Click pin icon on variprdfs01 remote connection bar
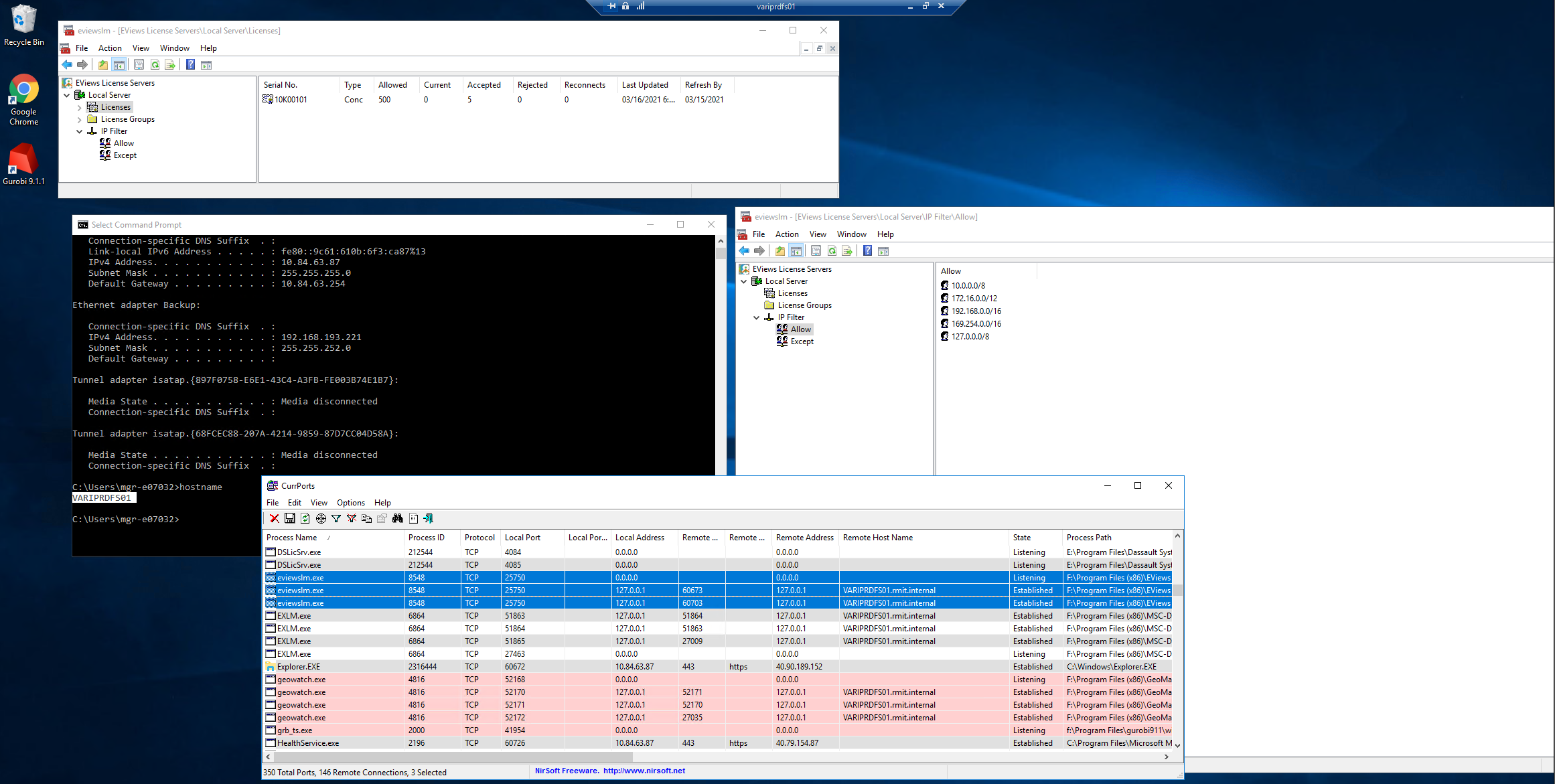 pyautogui.click(x=611, y=6)
